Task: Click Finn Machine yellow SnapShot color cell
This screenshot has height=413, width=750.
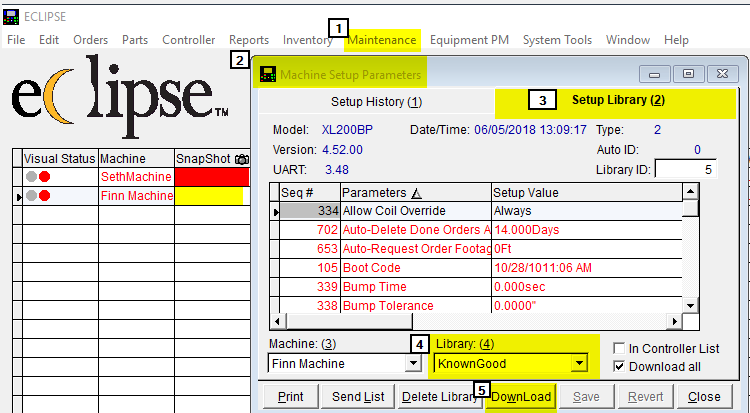Action: pyautogui.click(x=210, y=196)
